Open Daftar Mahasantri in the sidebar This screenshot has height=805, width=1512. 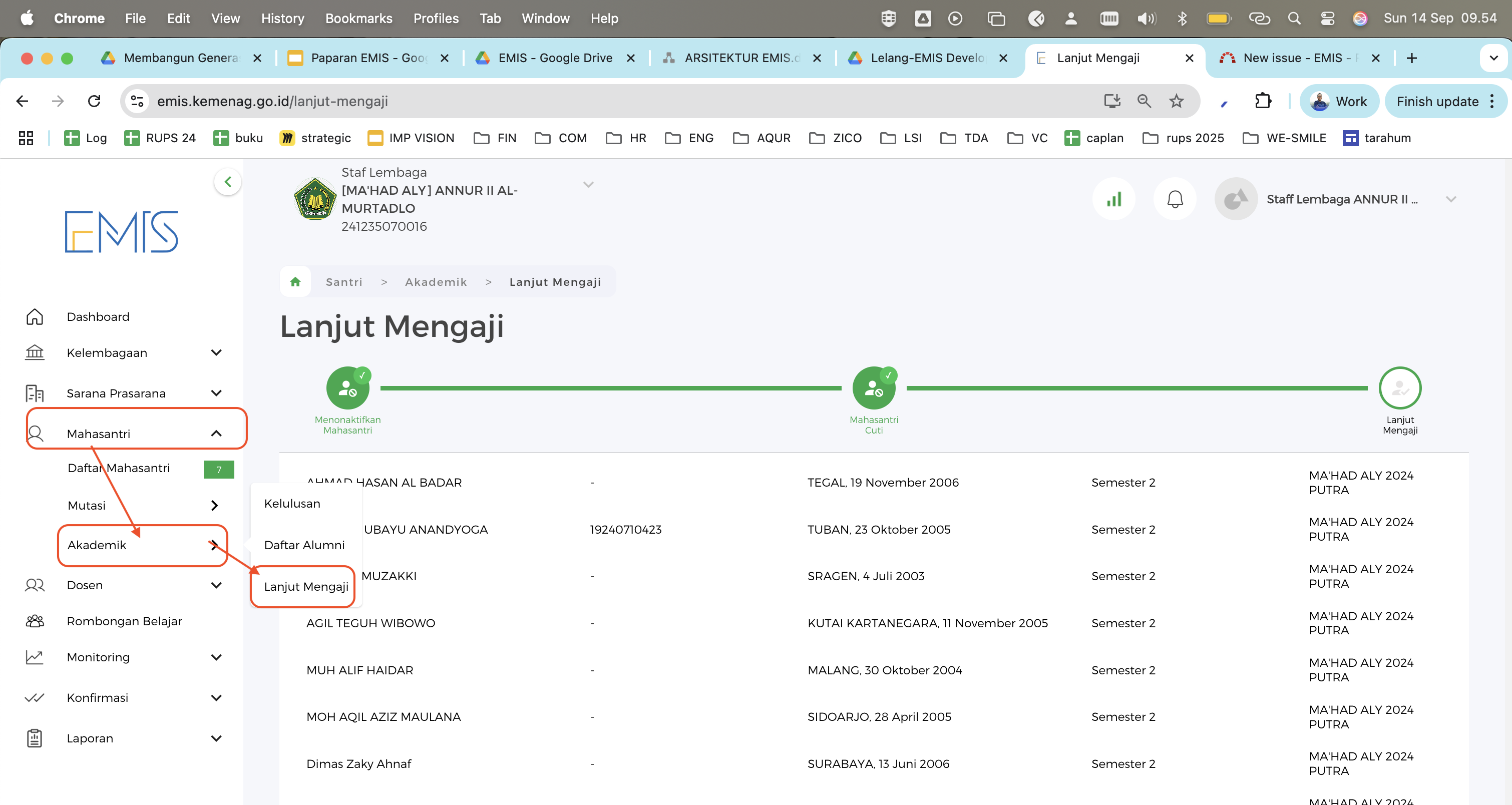[x=119, y=468]
